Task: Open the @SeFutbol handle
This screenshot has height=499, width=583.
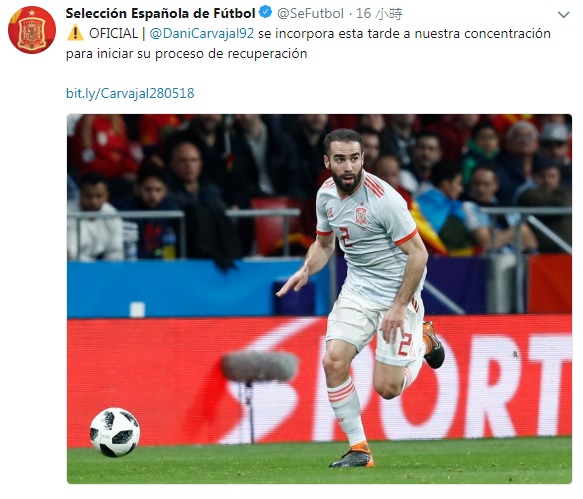Action: pos(310,14)
